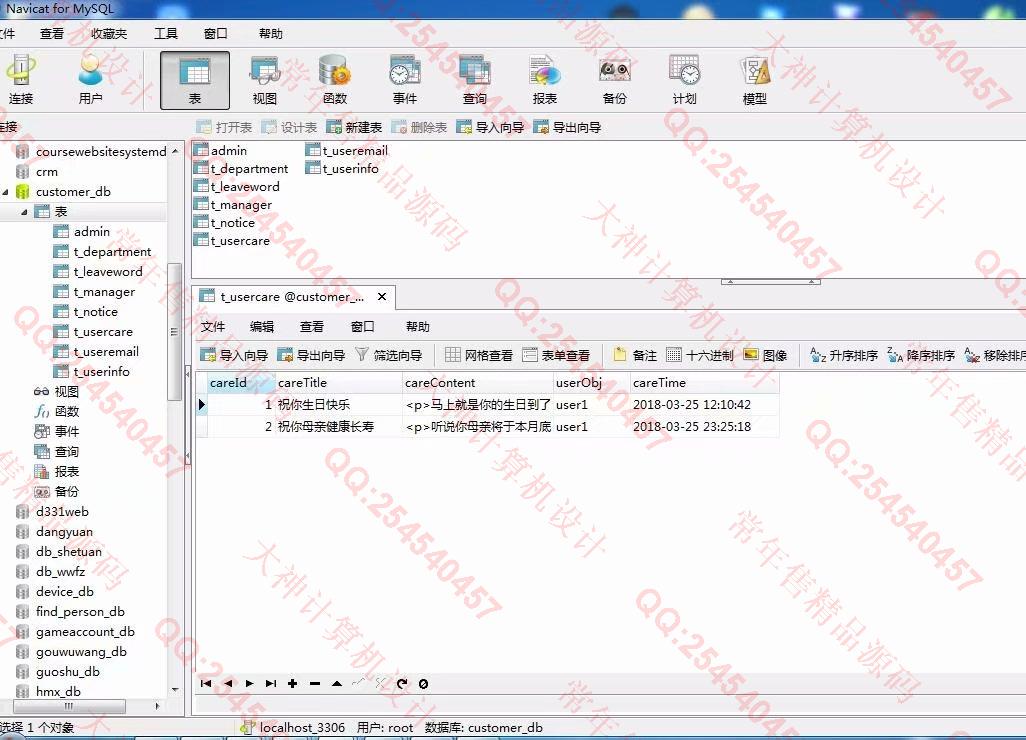Select t_useremail in the object list
Image resolution: width=1026 pixels, height=740 pixels.
point(347,150)
